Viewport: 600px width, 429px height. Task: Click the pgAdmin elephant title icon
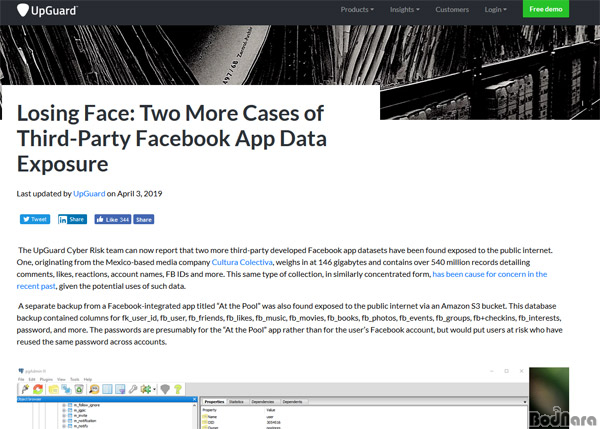pyautogui.click(x=21, y=370)
